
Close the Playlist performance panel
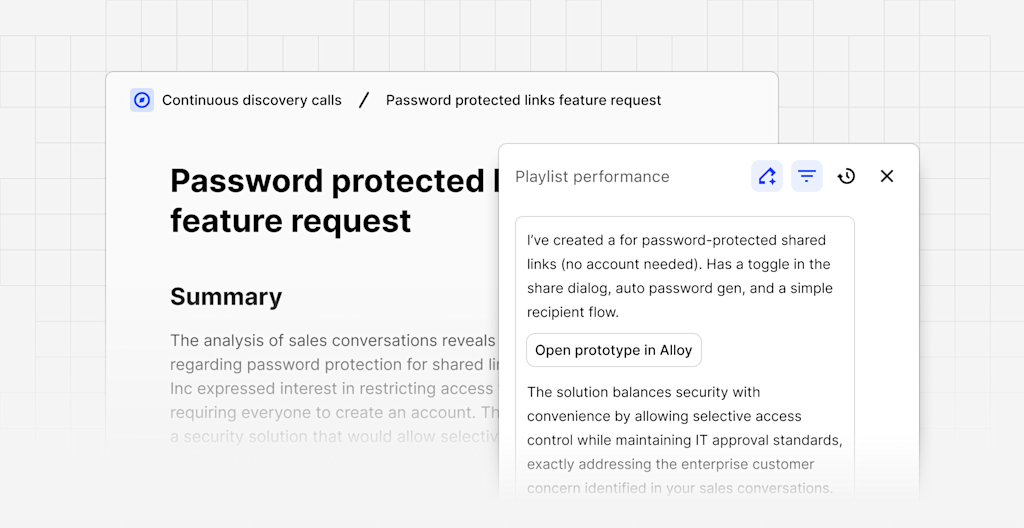pos(886,176)
